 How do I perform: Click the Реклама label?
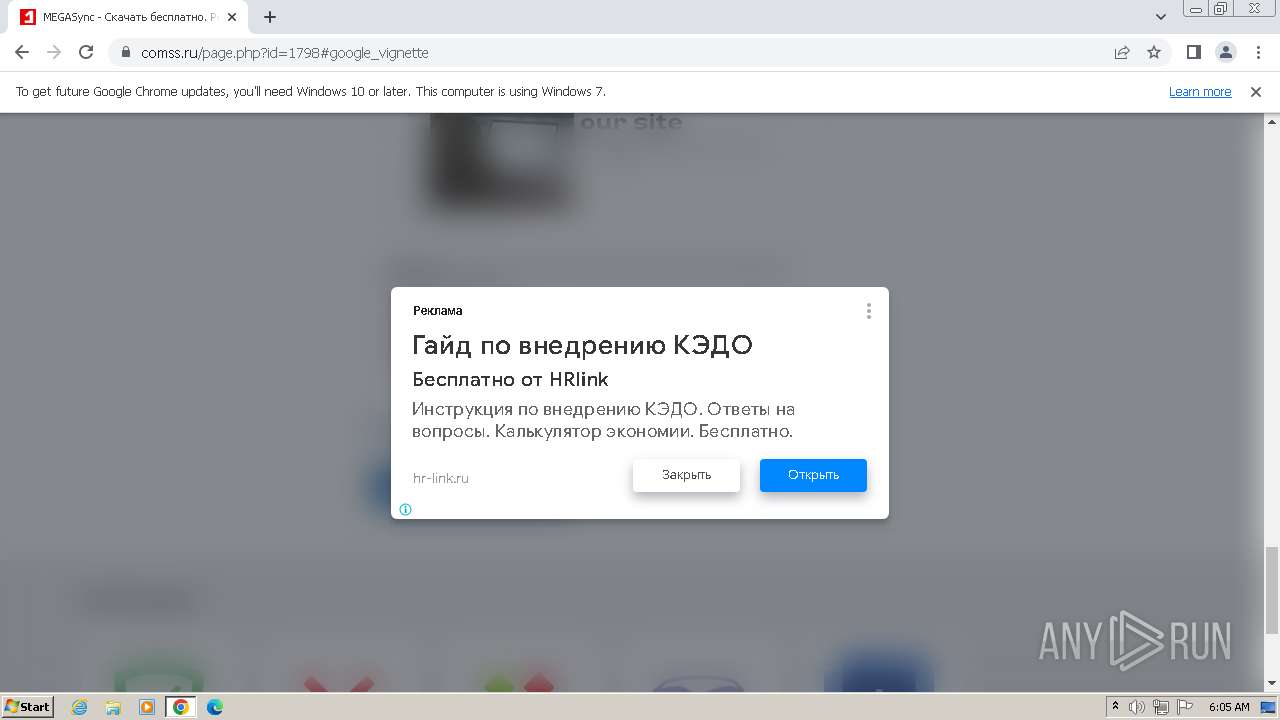438,311
